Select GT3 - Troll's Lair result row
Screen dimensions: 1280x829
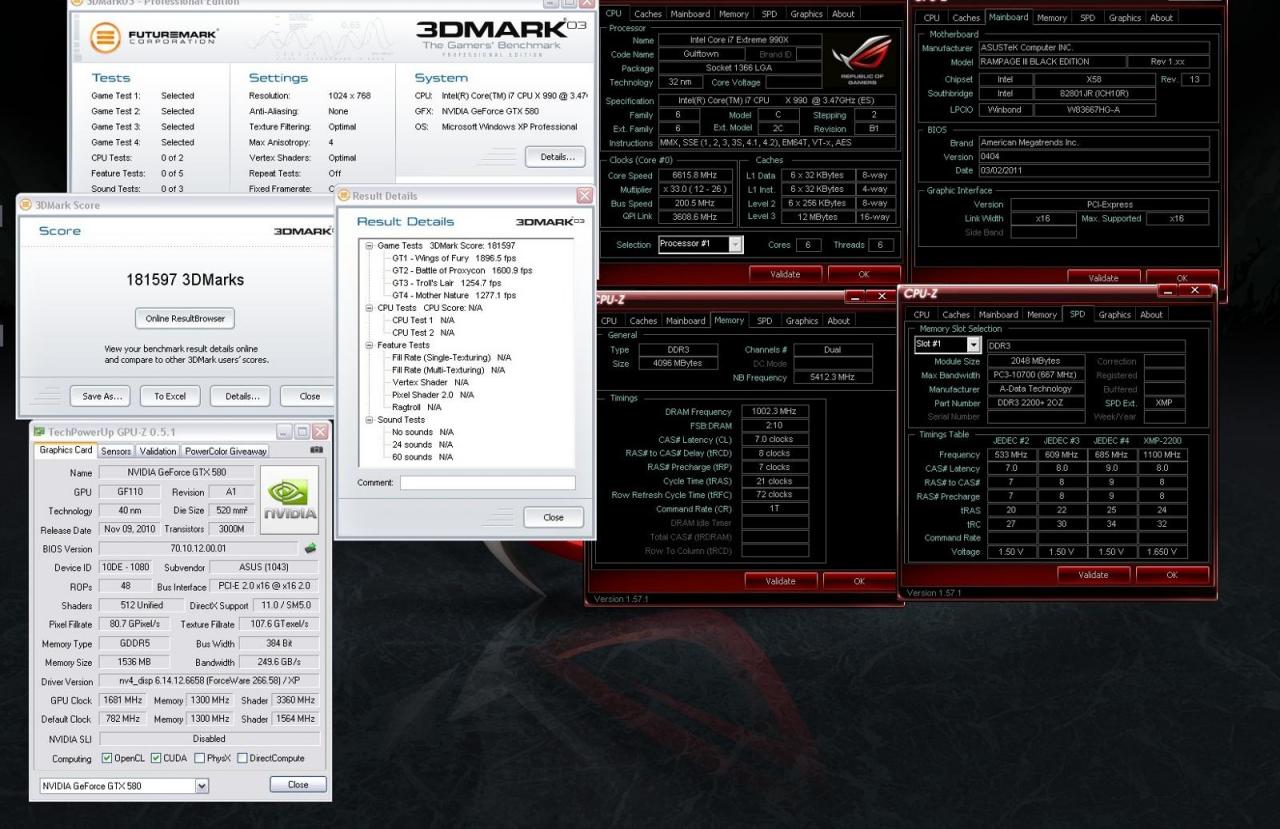point(454,283)
